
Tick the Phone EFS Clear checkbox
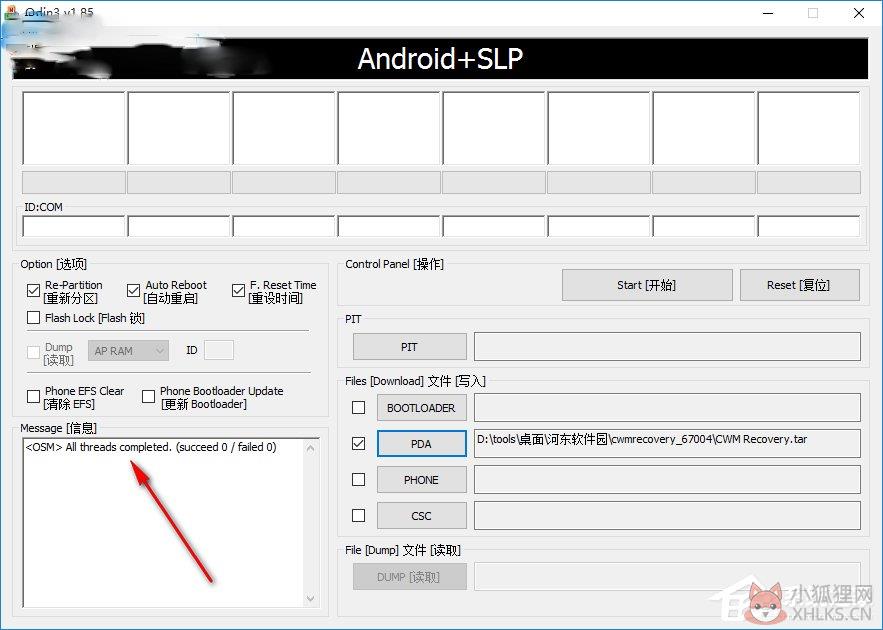click(33, 397)
